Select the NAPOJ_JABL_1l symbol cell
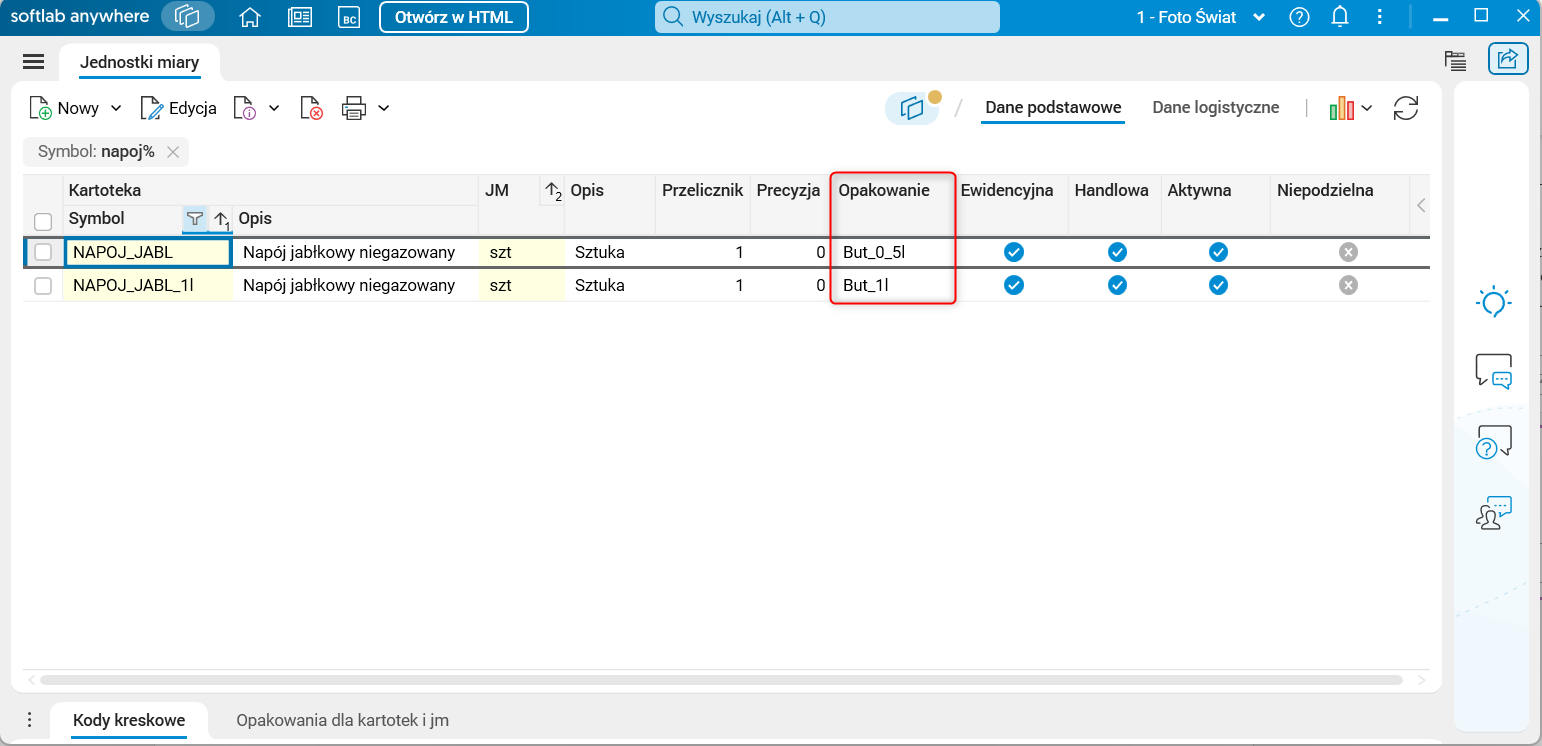The height and width of the screenshot is (746, 1542). pyautogui.click(x=148, y=285)
